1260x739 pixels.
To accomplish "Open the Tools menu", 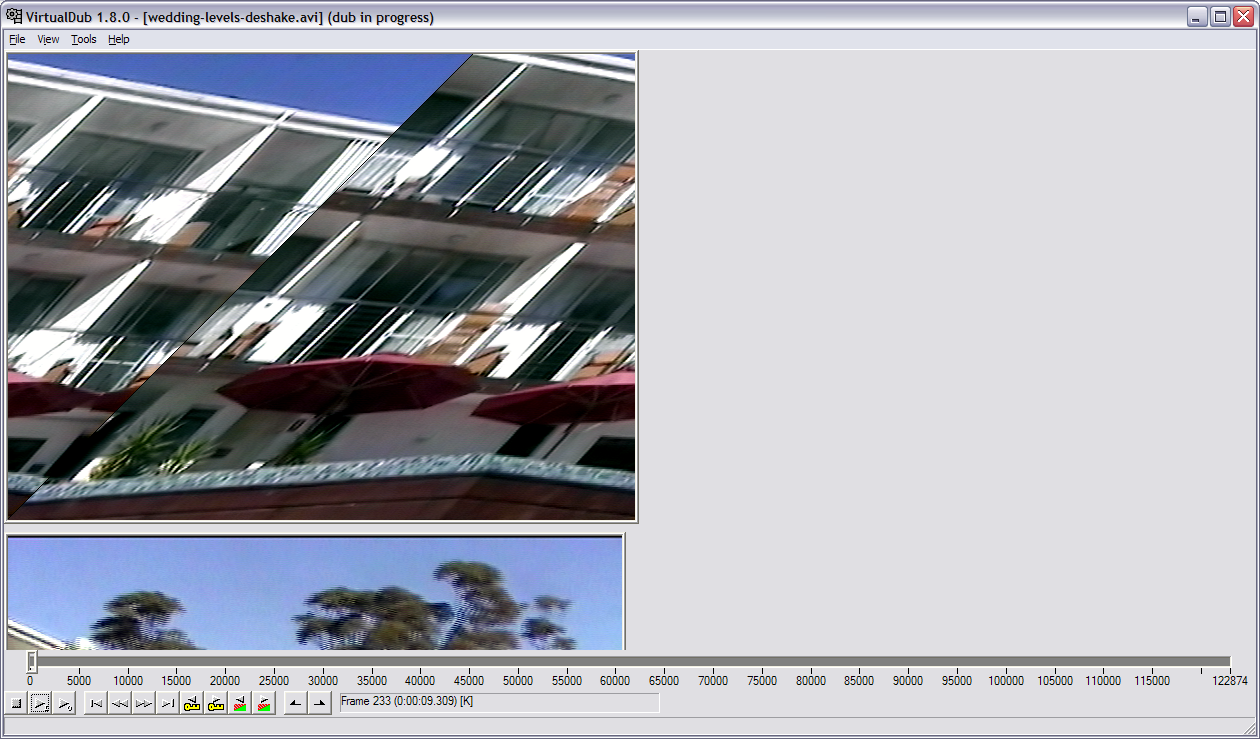I will (x=84, y=39).
